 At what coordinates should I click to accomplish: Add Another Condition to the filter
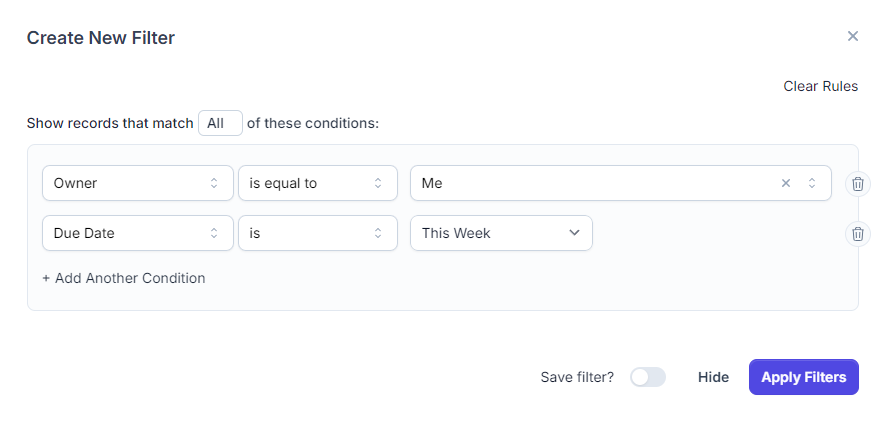(124, 278)
